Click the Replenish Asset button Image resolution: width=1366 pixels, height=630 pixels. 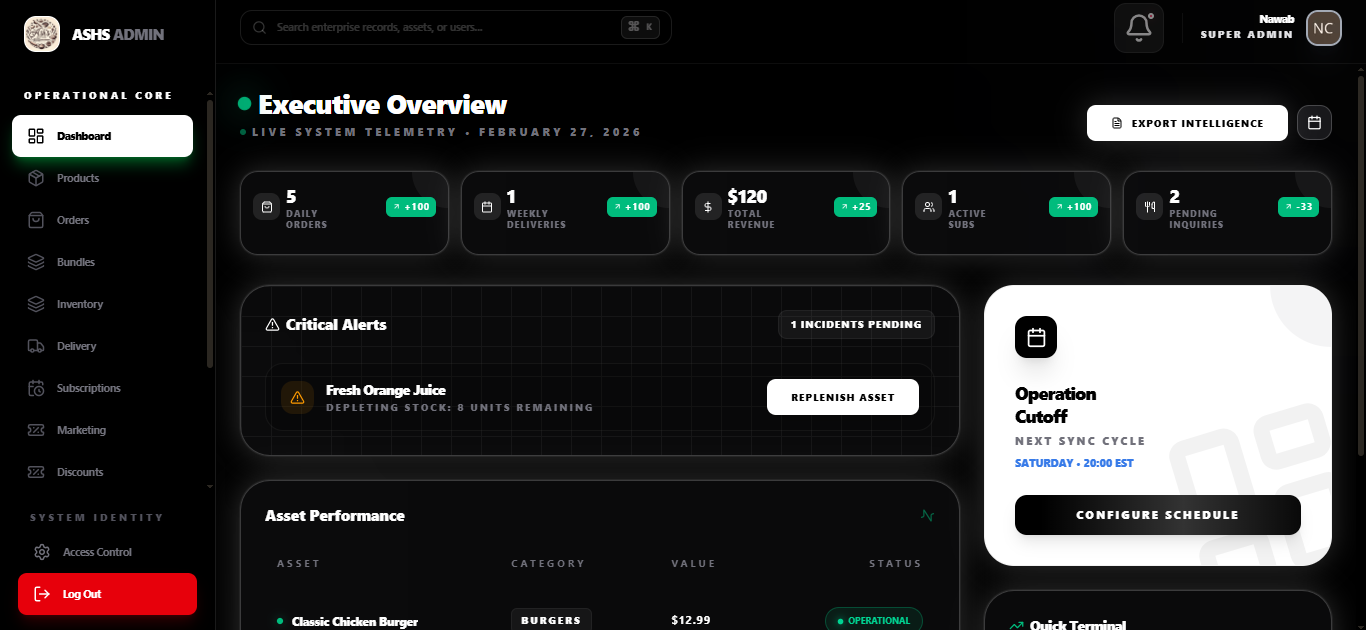[x=842, y=397]
